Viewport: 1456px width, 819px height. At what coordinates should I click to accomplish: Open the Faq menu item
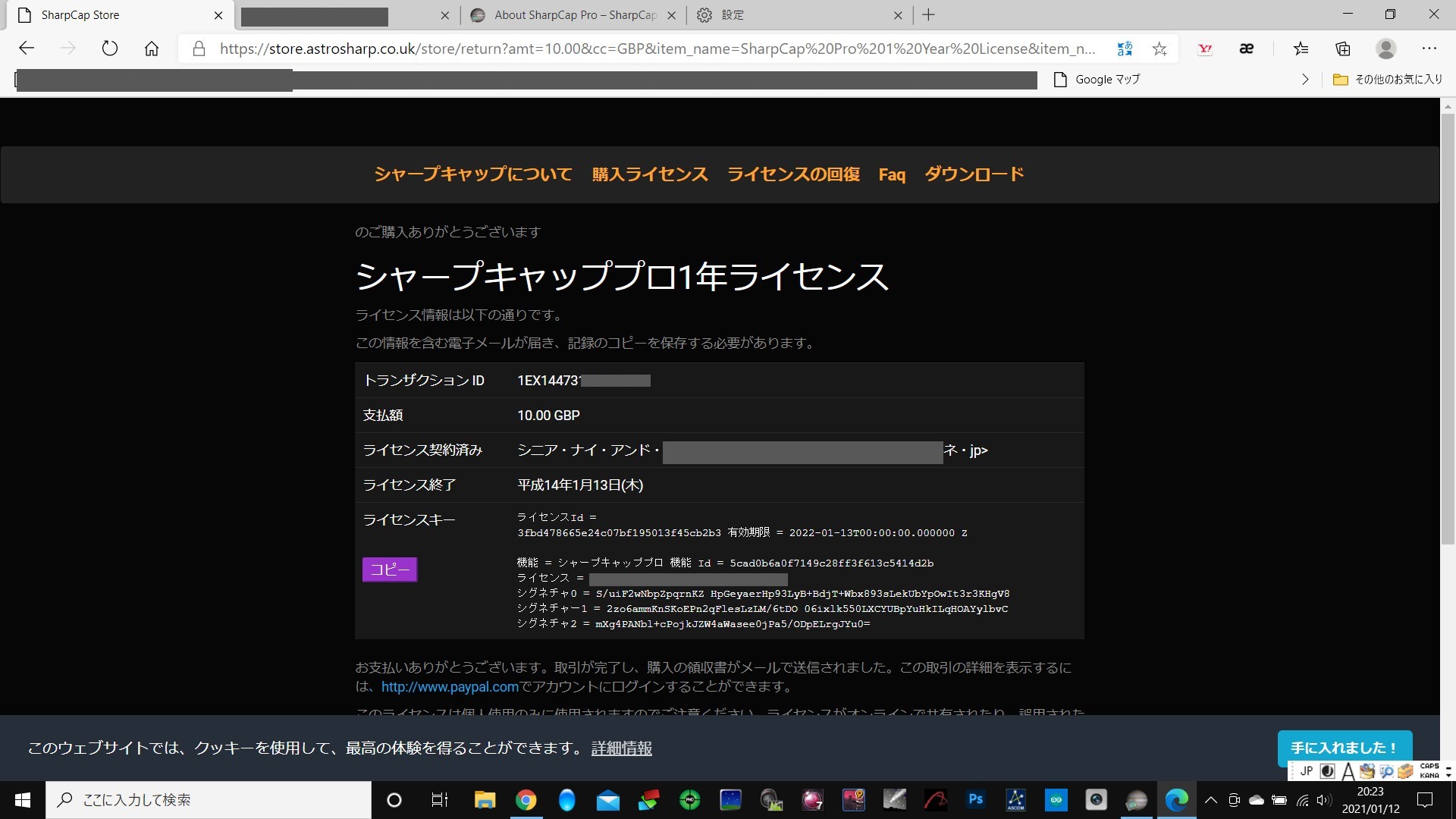(x=892, y=175)
